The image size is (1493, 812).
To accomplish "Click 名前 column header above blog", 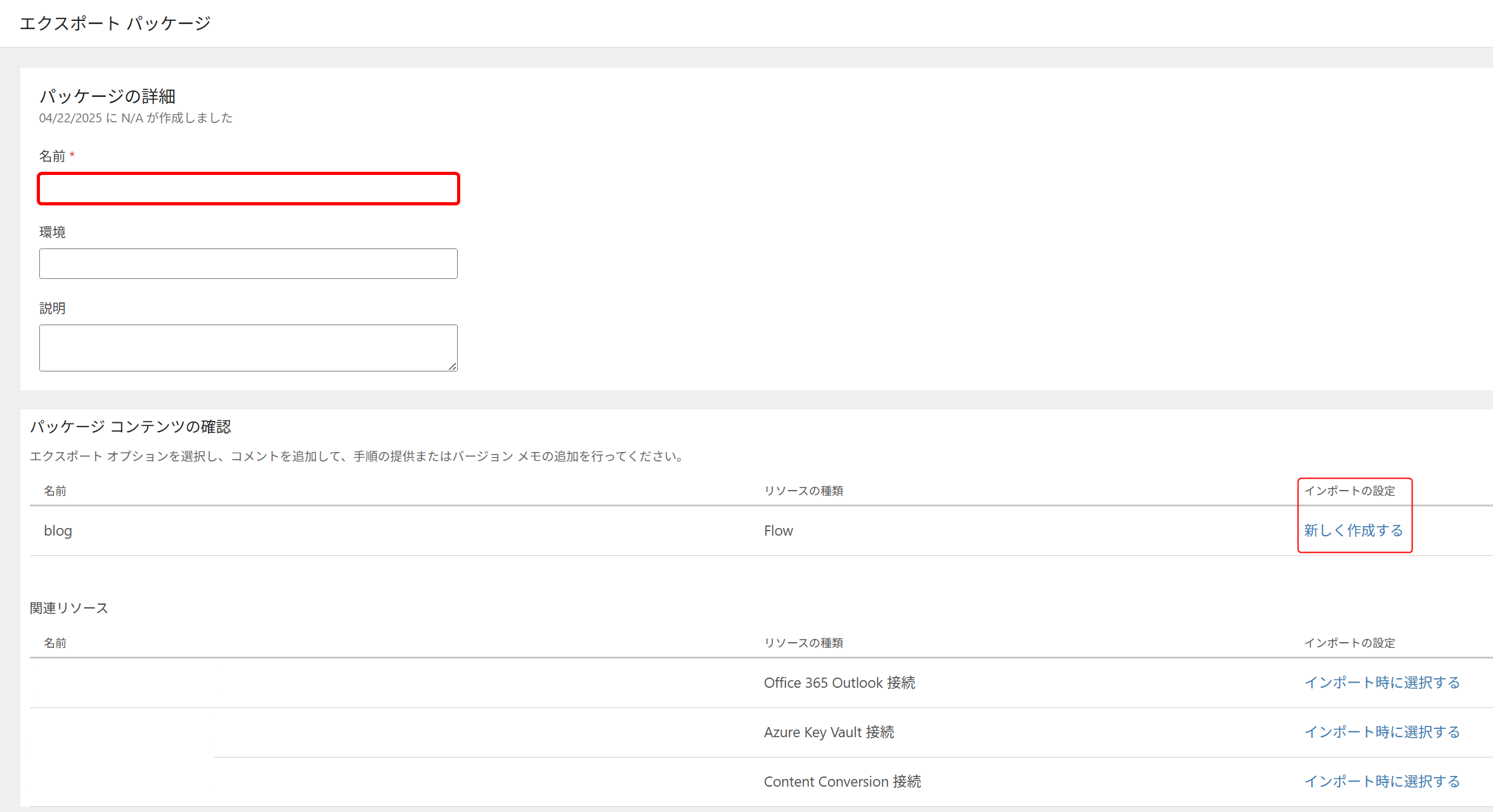I will (x=55, y=491).
